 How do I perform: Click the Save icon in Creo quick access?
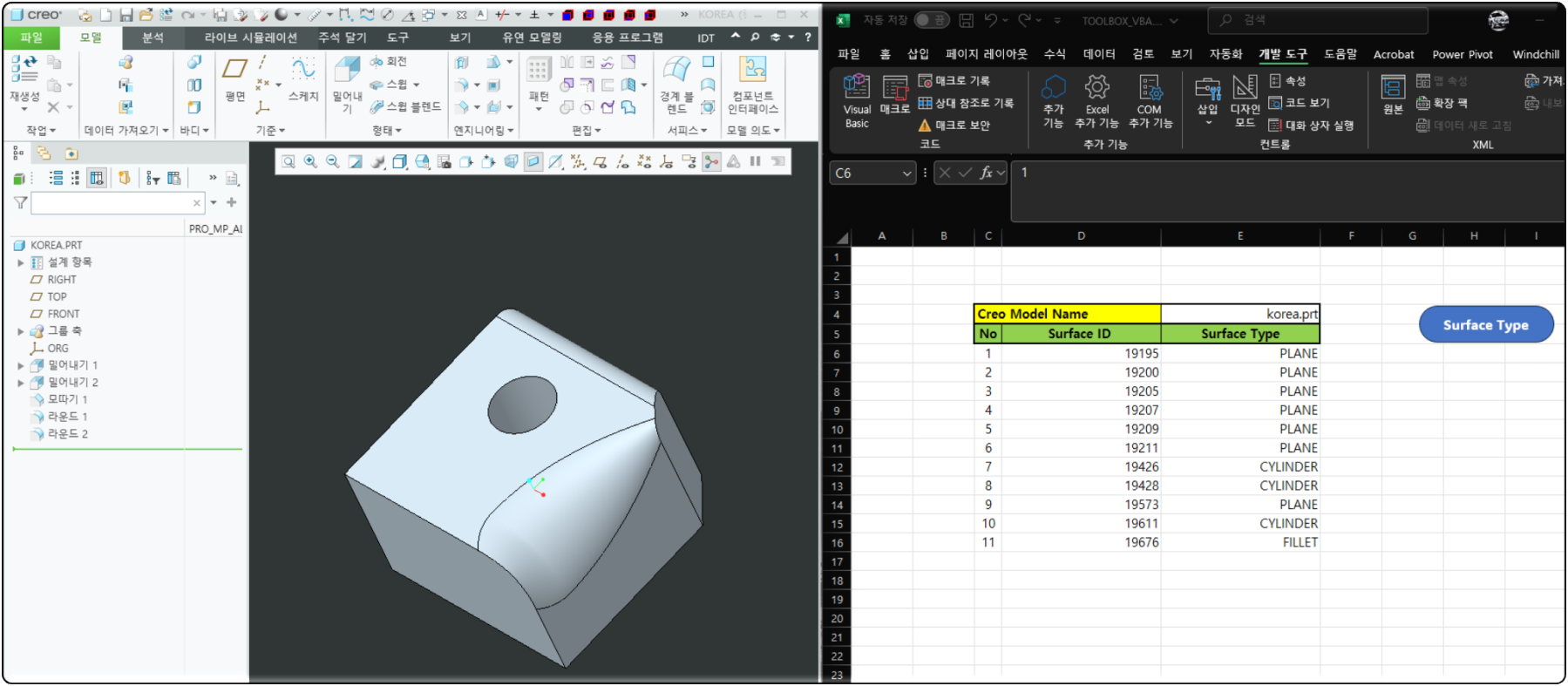click(126, 15)
